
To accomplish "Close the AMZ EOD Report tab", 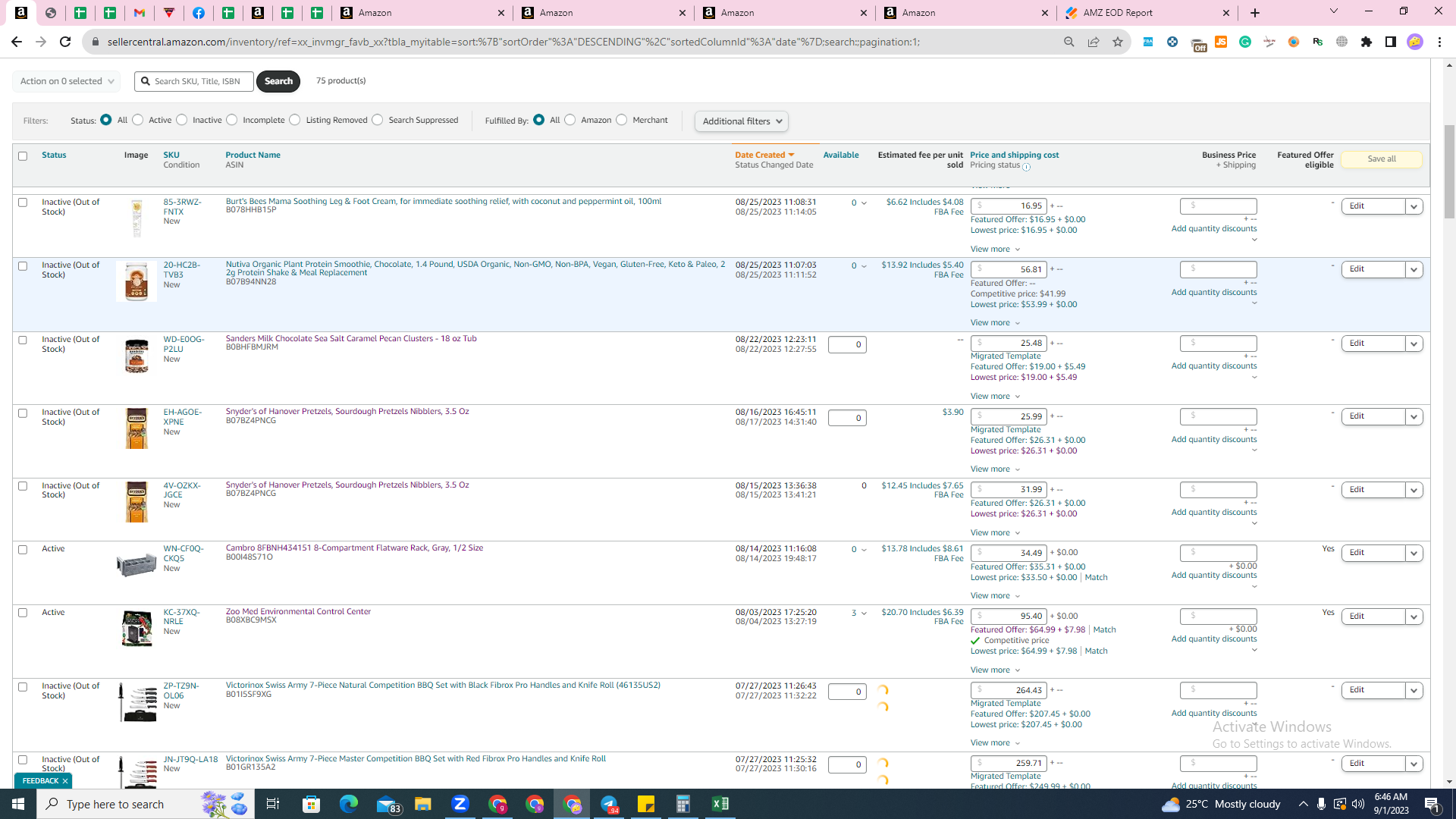I will 1226,13.
